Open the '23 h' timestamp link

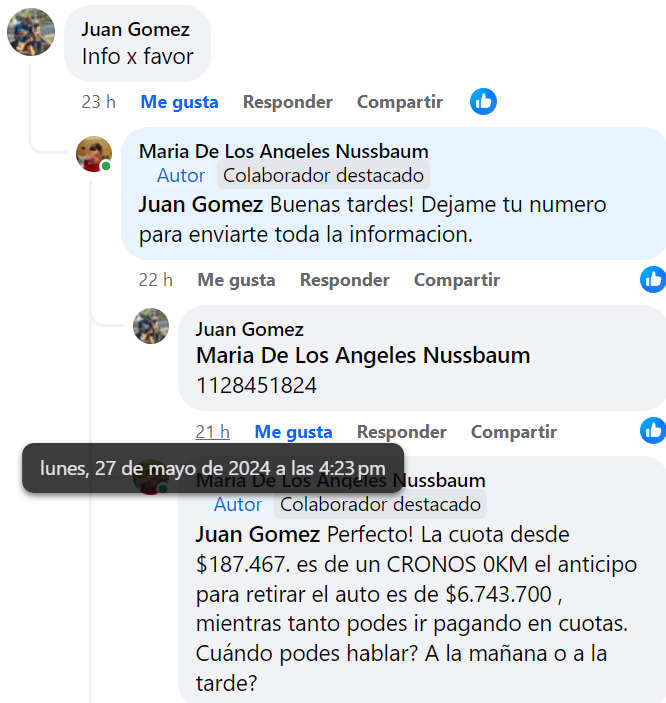click(98, 102)
